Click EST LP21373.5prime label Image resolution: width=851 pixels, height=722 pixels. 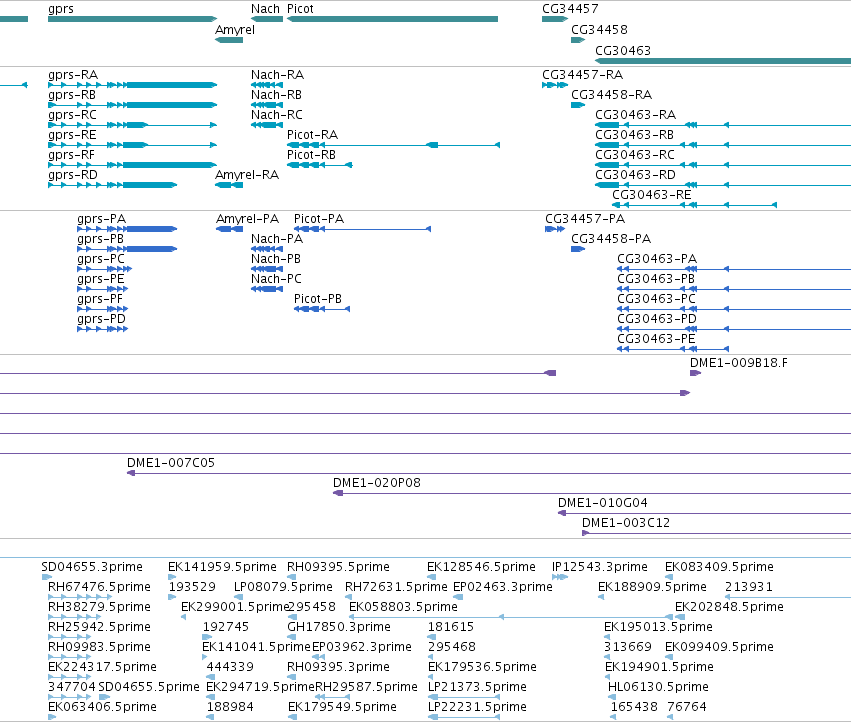[x=477, y=687]
